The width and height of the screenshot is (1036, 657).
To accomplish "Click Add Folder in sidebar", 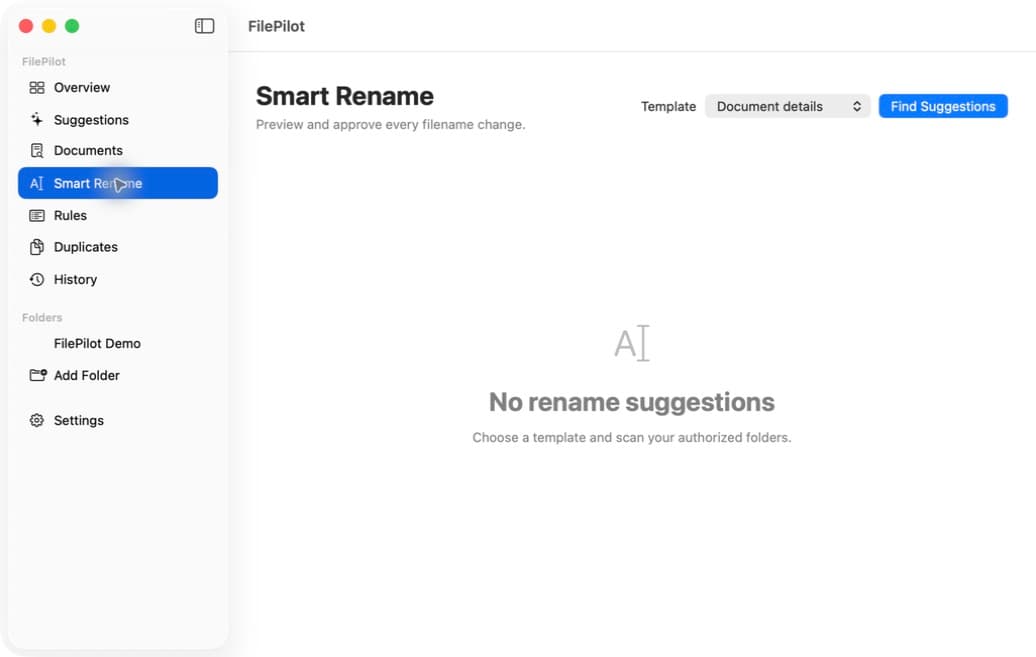I will 118,375.
